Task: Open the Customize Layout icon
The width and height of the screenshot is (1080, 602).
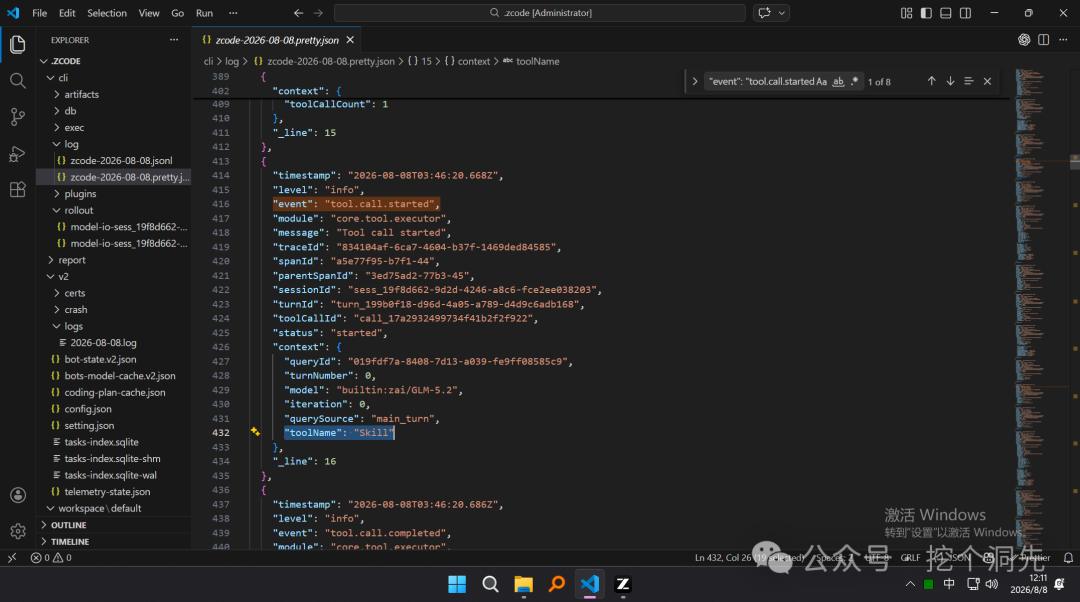Action: coord(906,12)
